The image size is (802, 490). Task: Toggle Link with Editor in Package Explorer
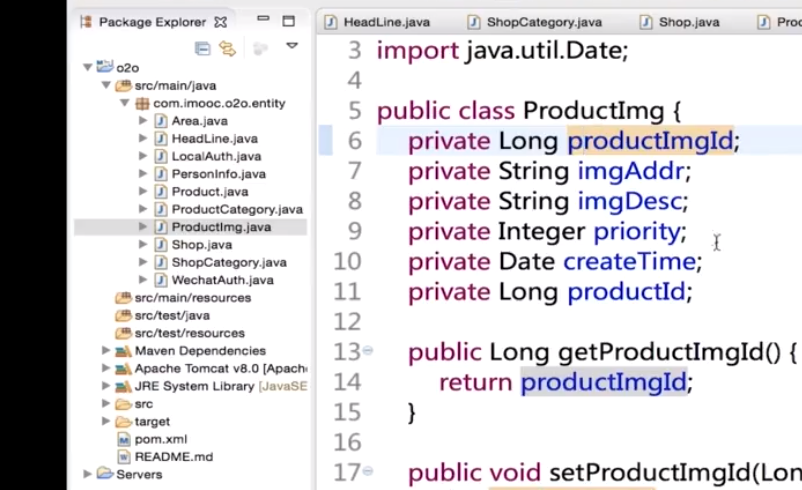(x=227, y=47)
